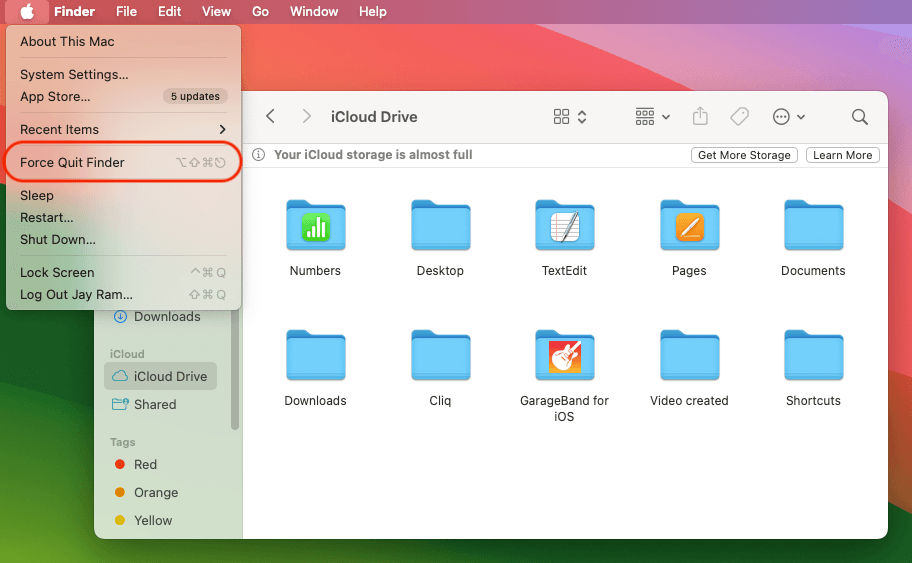Select the Video created folder
912x563 pixels.
point(689,355)
